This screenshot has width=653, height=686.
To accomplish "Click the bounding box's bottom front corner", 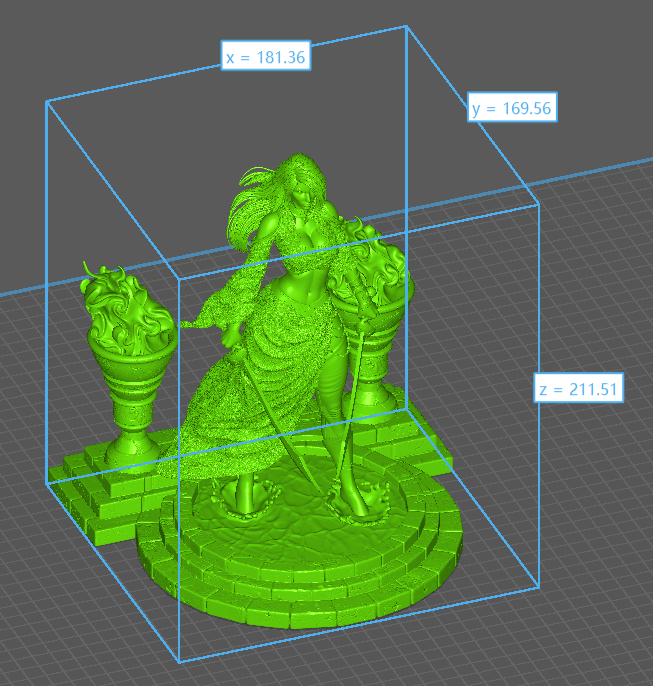I will pyautogui.click(x=180, y=661).
